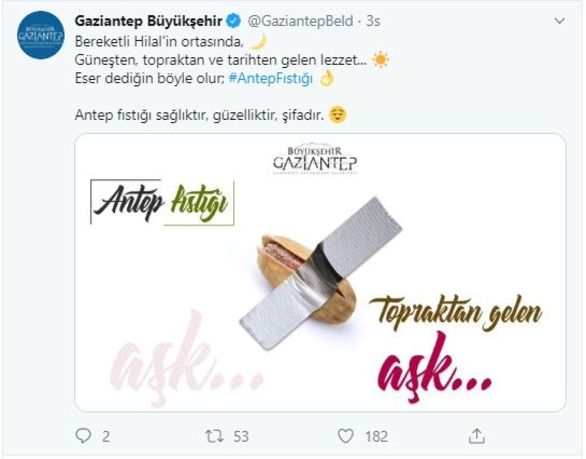Open the pistachio image attachment

(x=320, y=272)
